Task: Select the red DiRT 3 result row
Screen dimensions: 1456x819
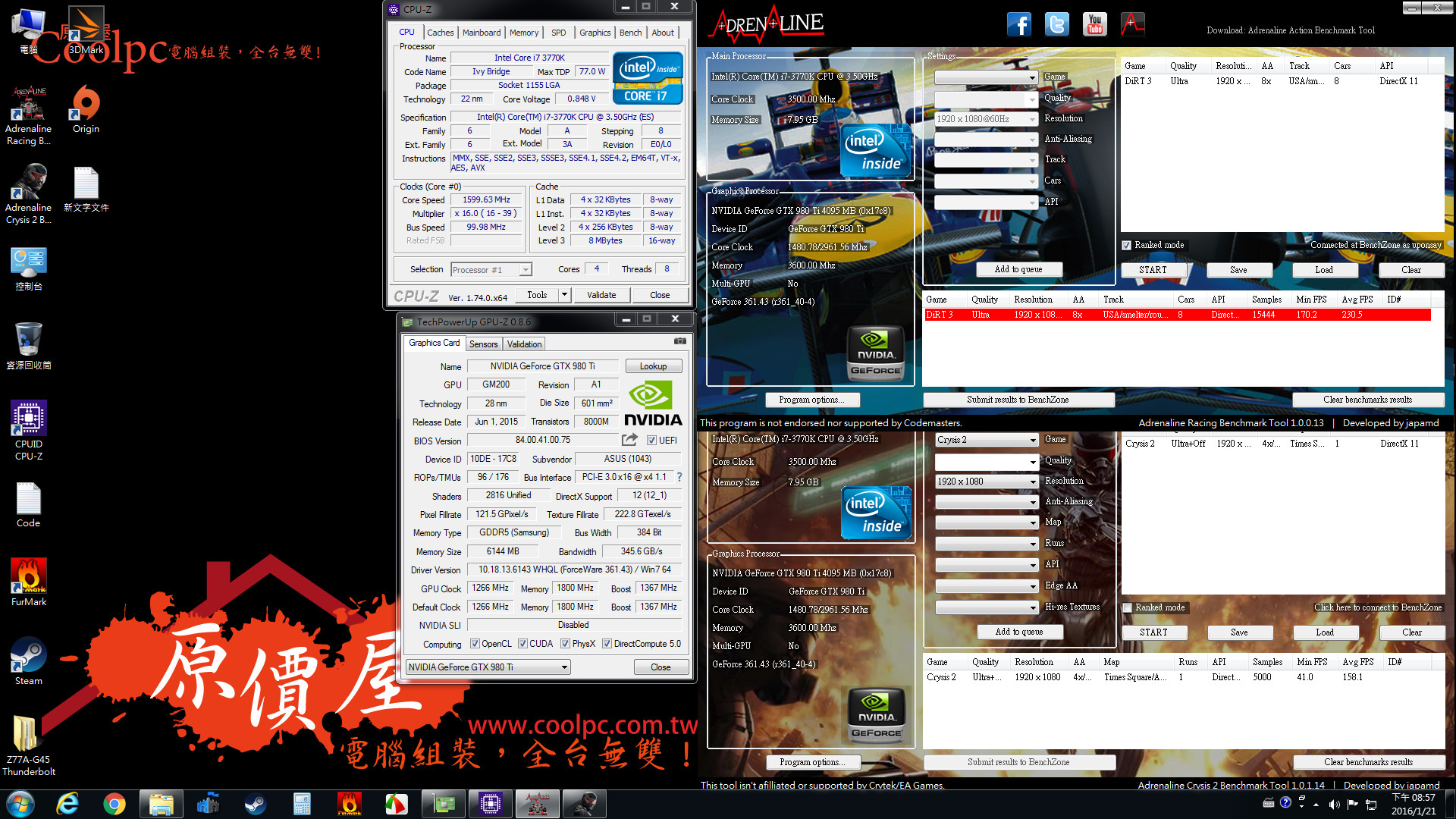Action: tap(1178, 315)
